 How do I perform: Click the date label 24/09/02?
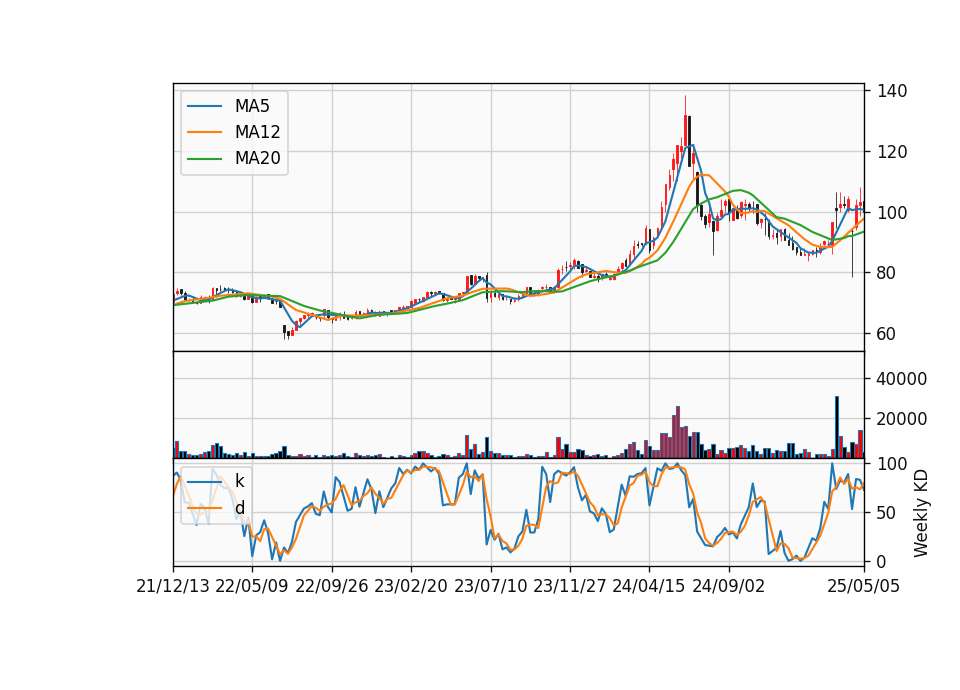[x=729, y=586]
